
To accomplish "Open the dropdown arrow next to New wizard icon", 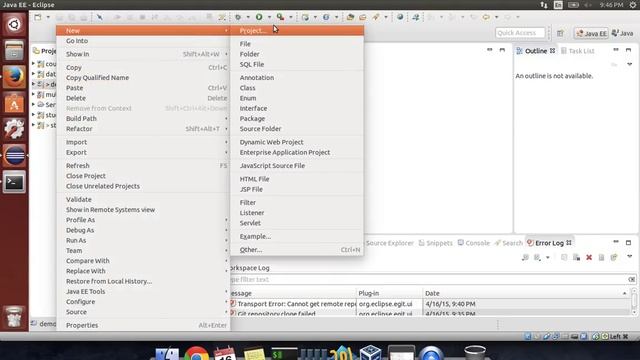I will [x=48, y=17].
